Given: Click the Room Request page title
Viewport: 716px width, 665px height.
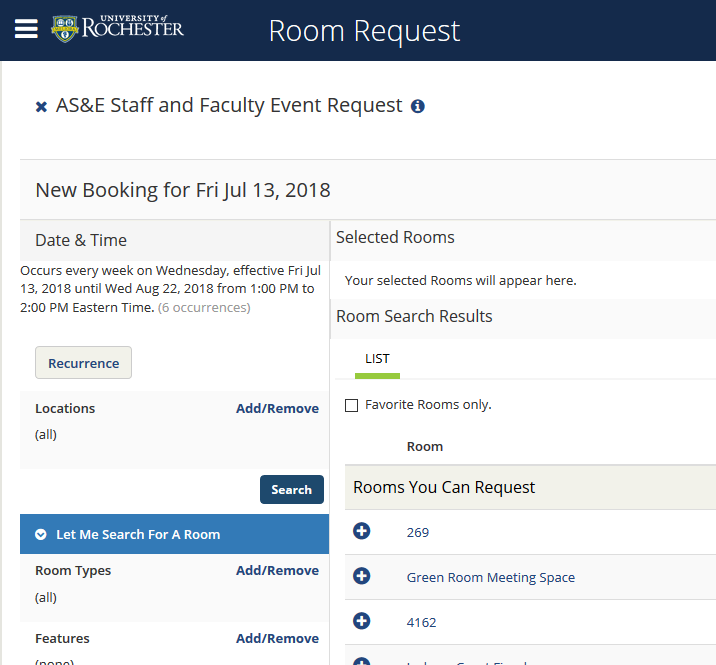Looking at the screenshot, I should pos(364,32).
